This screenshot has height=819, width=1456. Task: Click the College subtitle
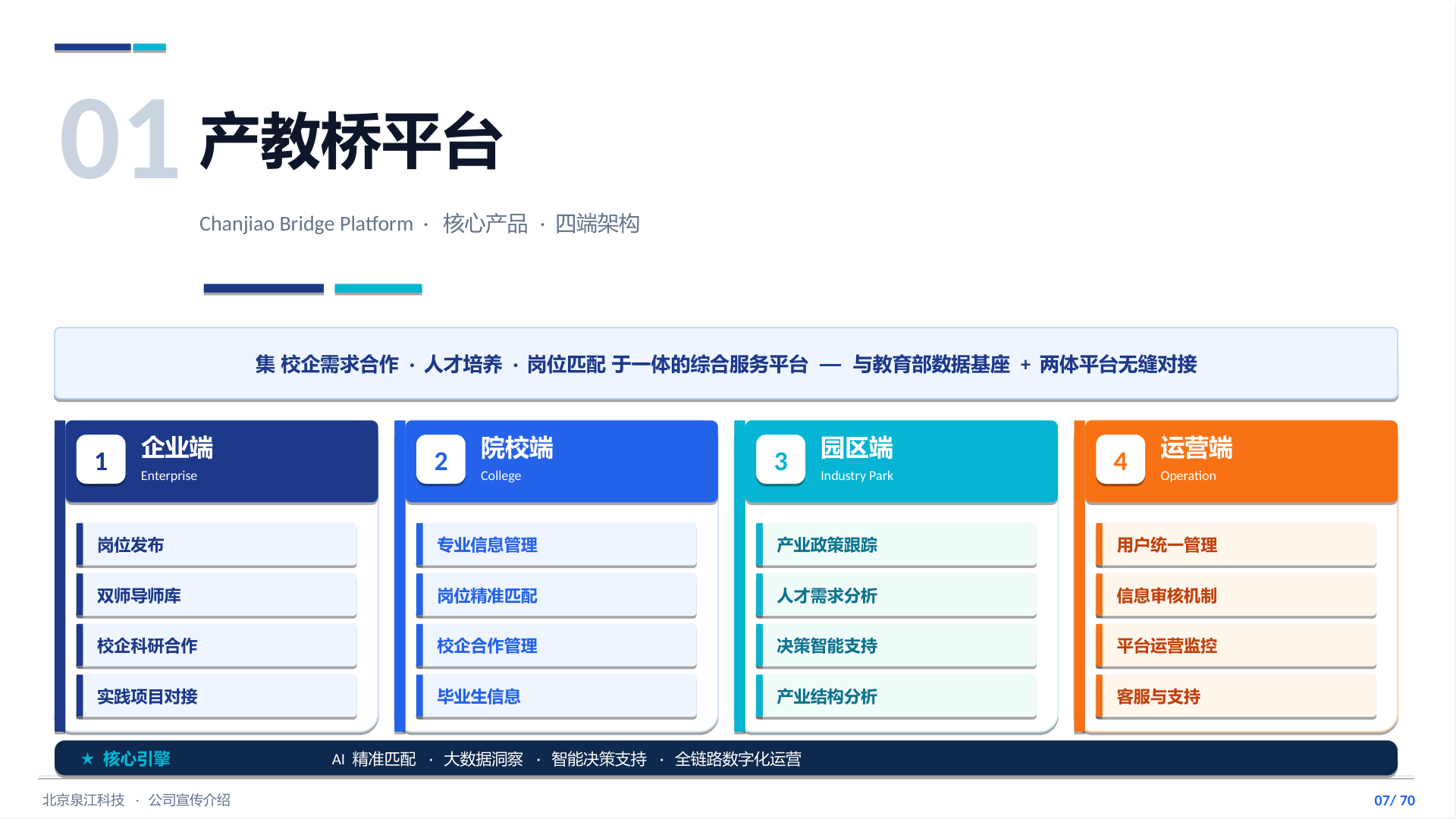pos(500,475)
